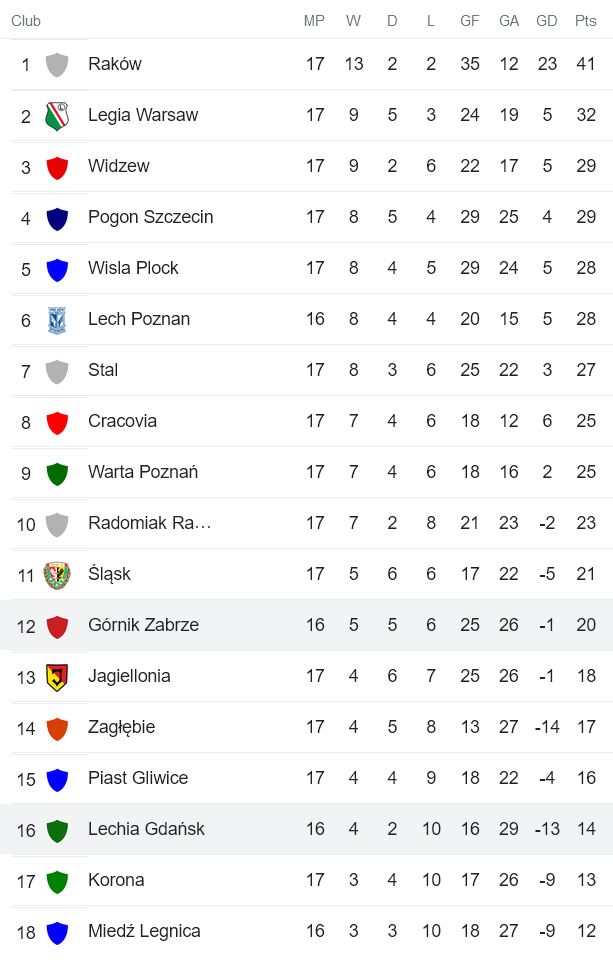Select the red Widzew shield crest
613x971 pixels.
57,165
